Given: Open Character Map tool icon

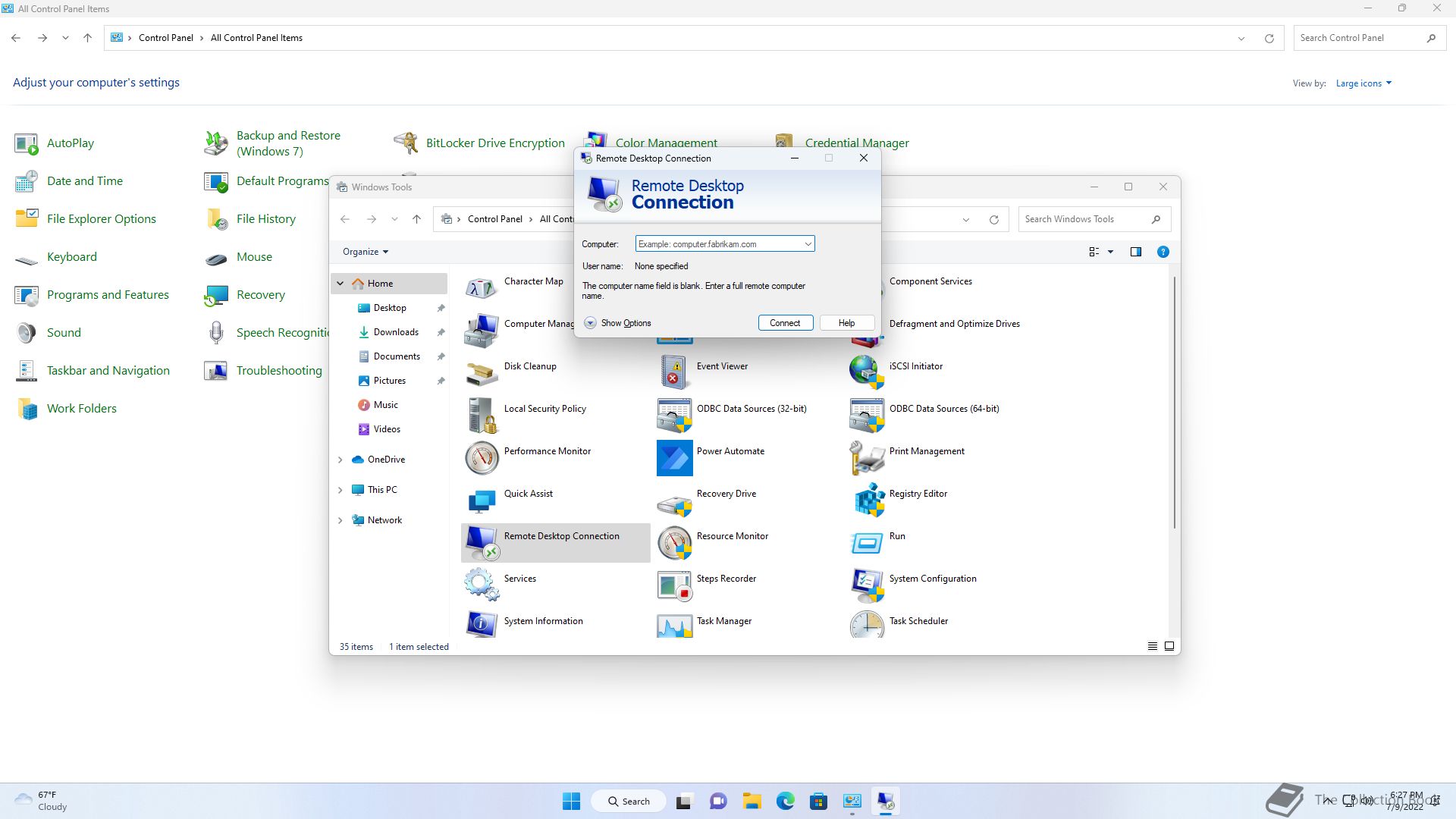Looking at the screenshot, I should coord(482,288).
